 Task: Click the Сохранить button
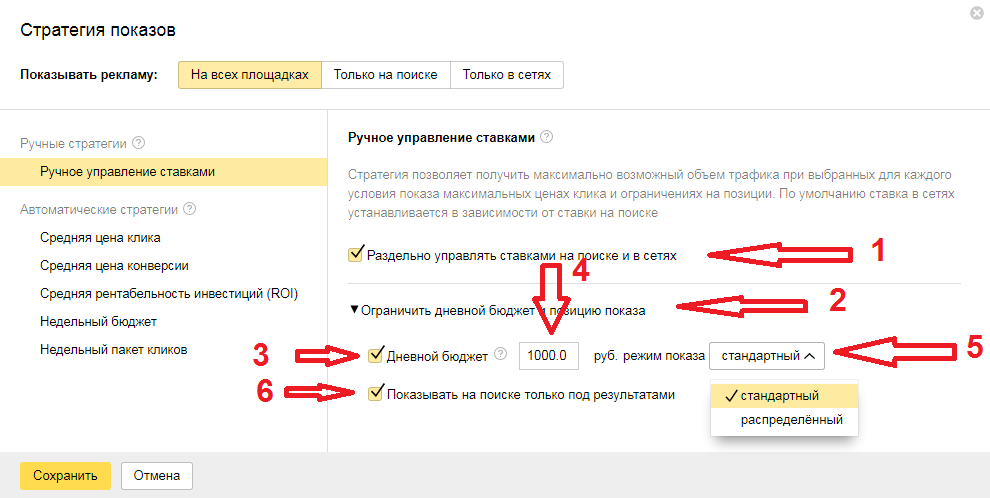(x=65, y=476)
